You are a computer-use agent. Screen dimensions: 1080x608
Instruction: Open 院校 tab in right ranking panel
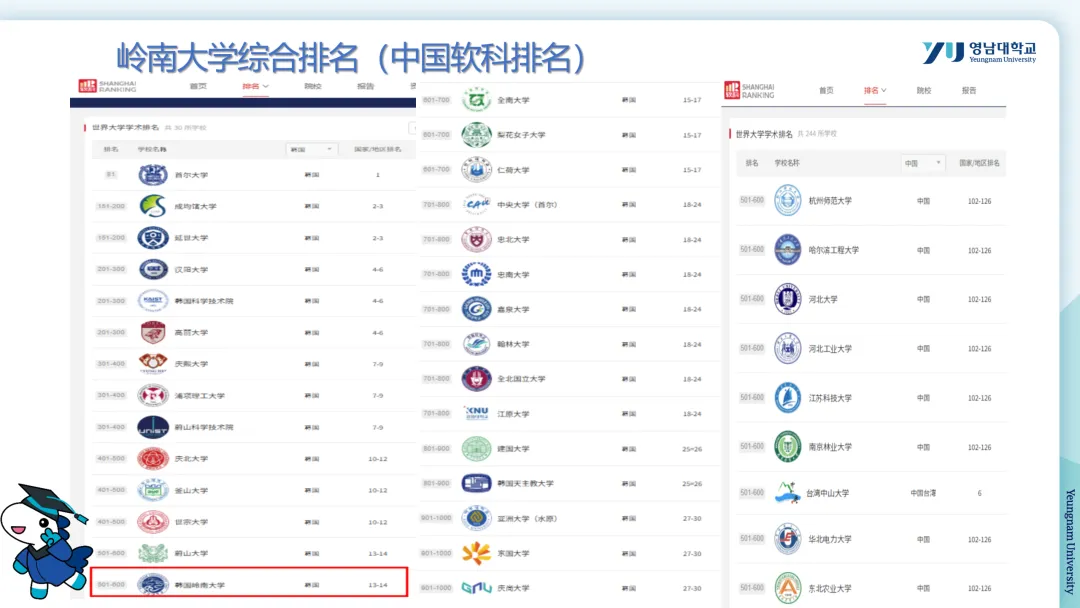point(924,90)
